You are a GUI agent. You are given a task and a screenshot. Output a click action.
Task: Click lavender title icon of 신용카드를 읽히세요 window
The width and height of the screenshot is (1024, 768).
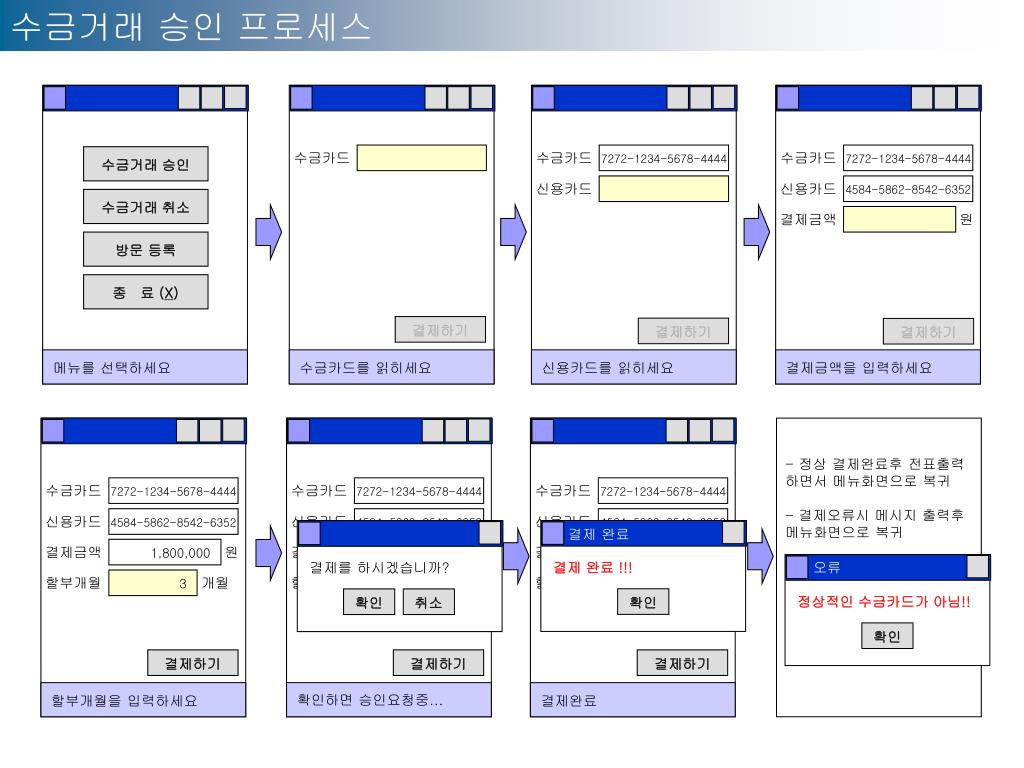[x=543, y=98]
